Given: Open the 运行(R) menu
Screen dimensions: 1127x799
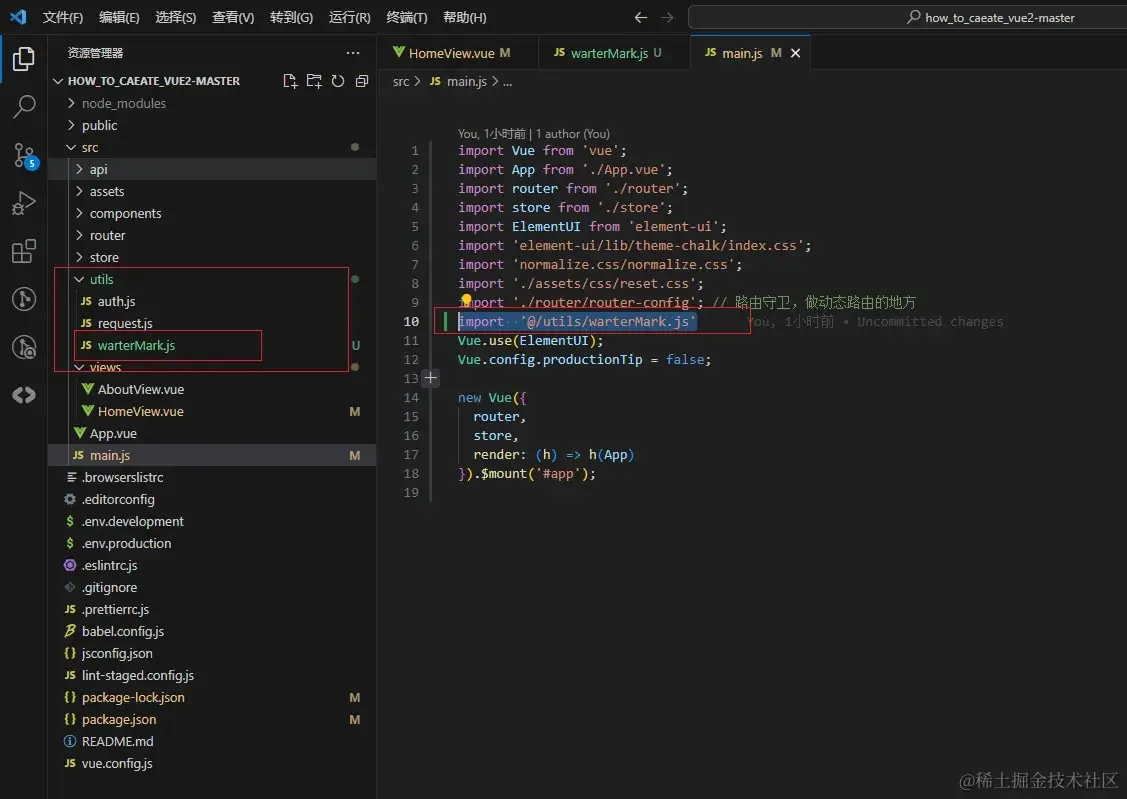Looking at the screenshot, I should (349, 17).
